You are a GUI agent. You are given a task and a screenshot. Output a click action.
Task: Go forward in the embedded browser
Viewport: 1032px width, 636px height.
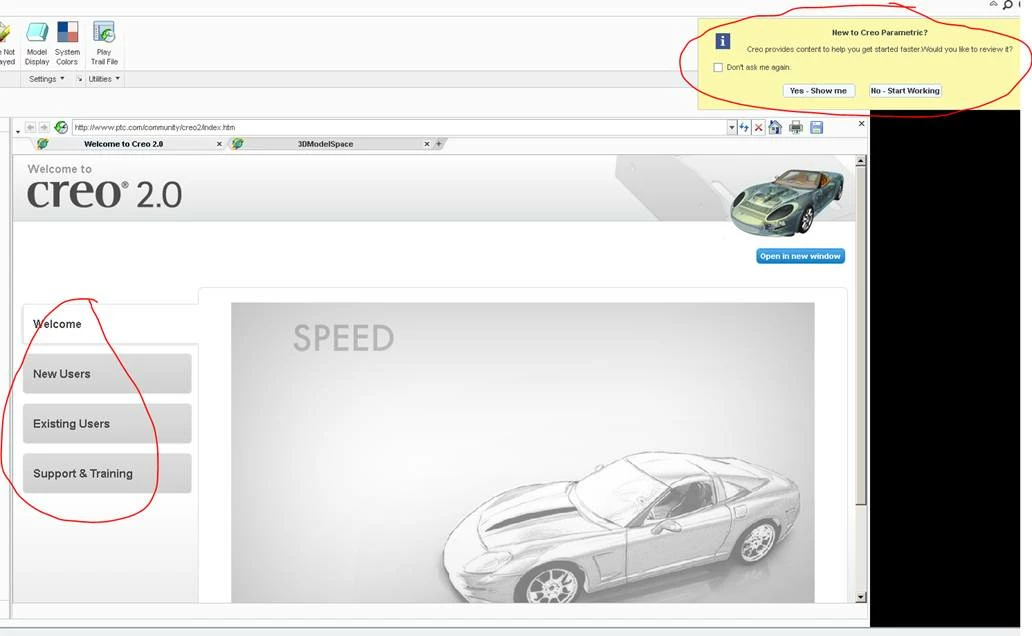pyautogui.click(x=44, y=127)
